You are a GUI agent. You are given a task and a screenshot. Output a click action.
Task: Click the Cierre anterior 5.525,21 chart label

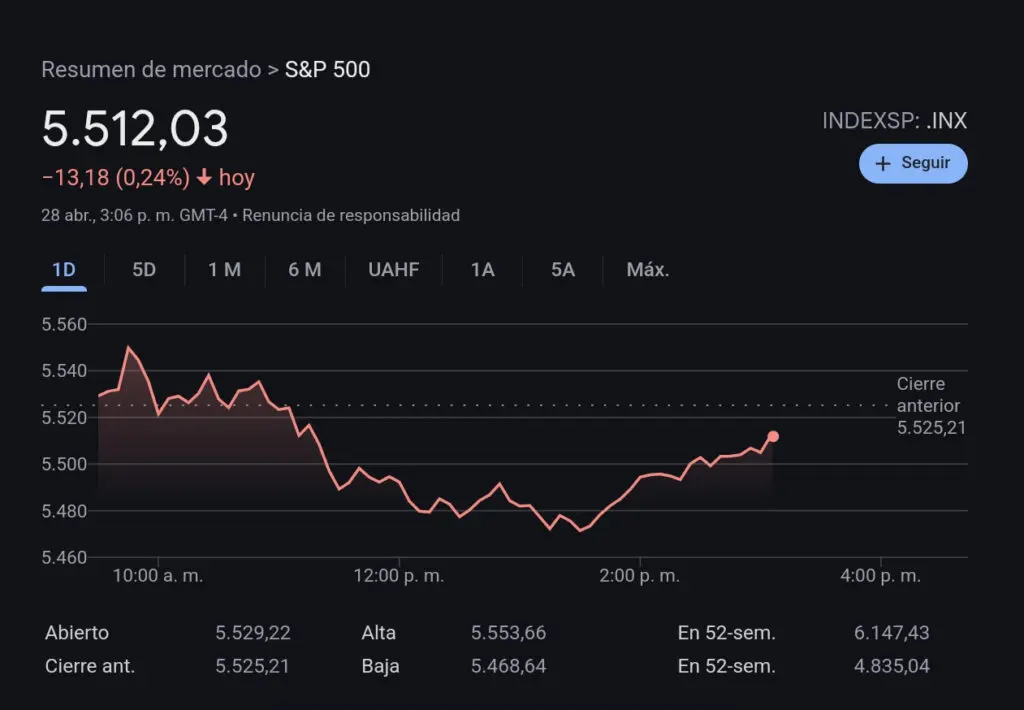coord(931,406)
